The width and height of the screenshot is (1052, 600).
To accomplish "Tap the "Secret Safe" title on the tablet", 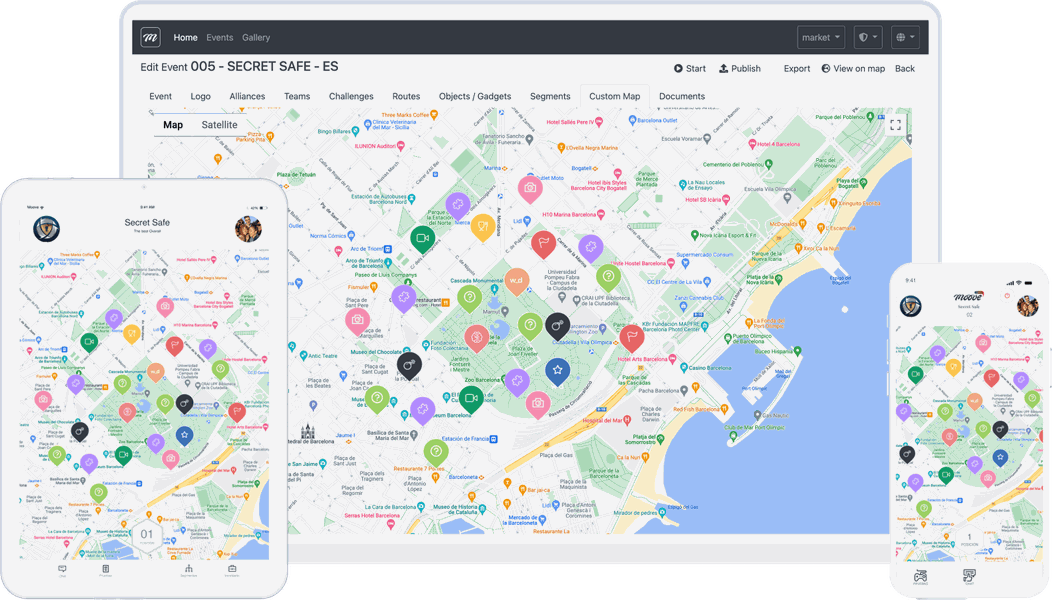I will [x=147, y=222].
